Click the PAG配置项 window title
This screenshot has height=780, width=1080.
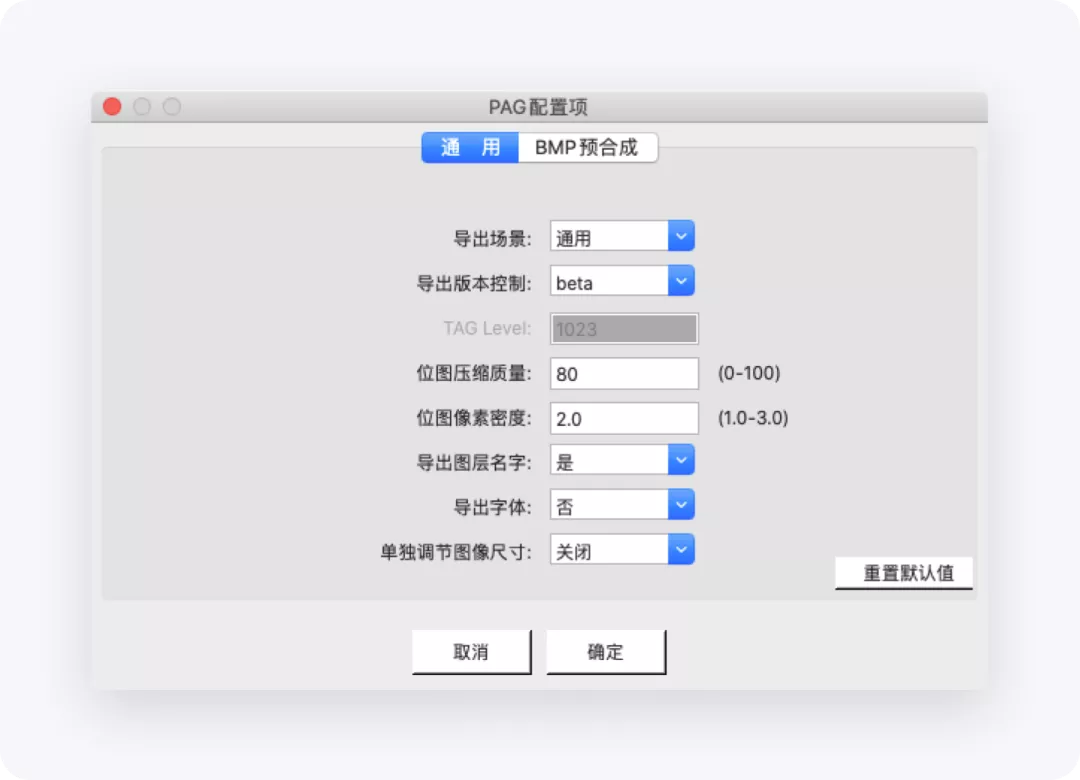point(538,107)
